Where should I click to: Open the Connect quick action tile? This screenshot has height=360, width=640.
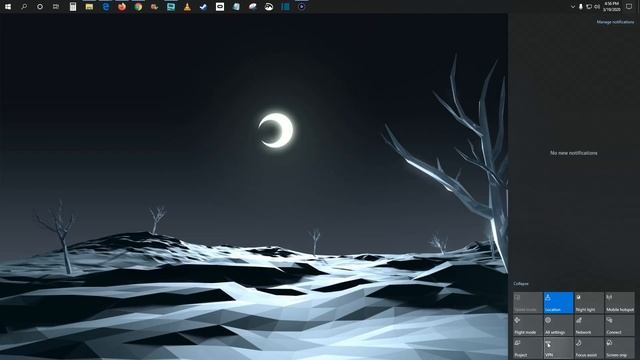pos(620,325)
